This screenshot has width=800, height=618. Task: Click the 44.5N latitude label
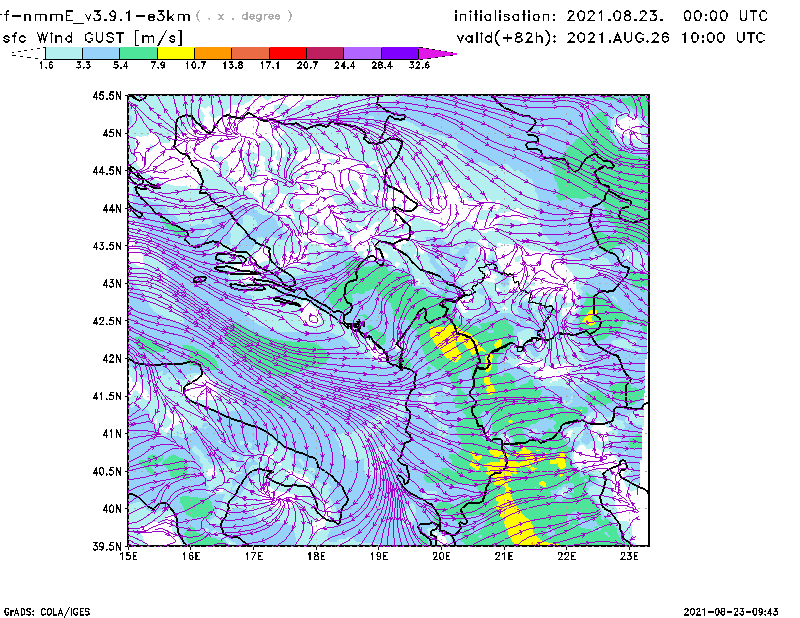pyautogui.click(x=107, y=170)
